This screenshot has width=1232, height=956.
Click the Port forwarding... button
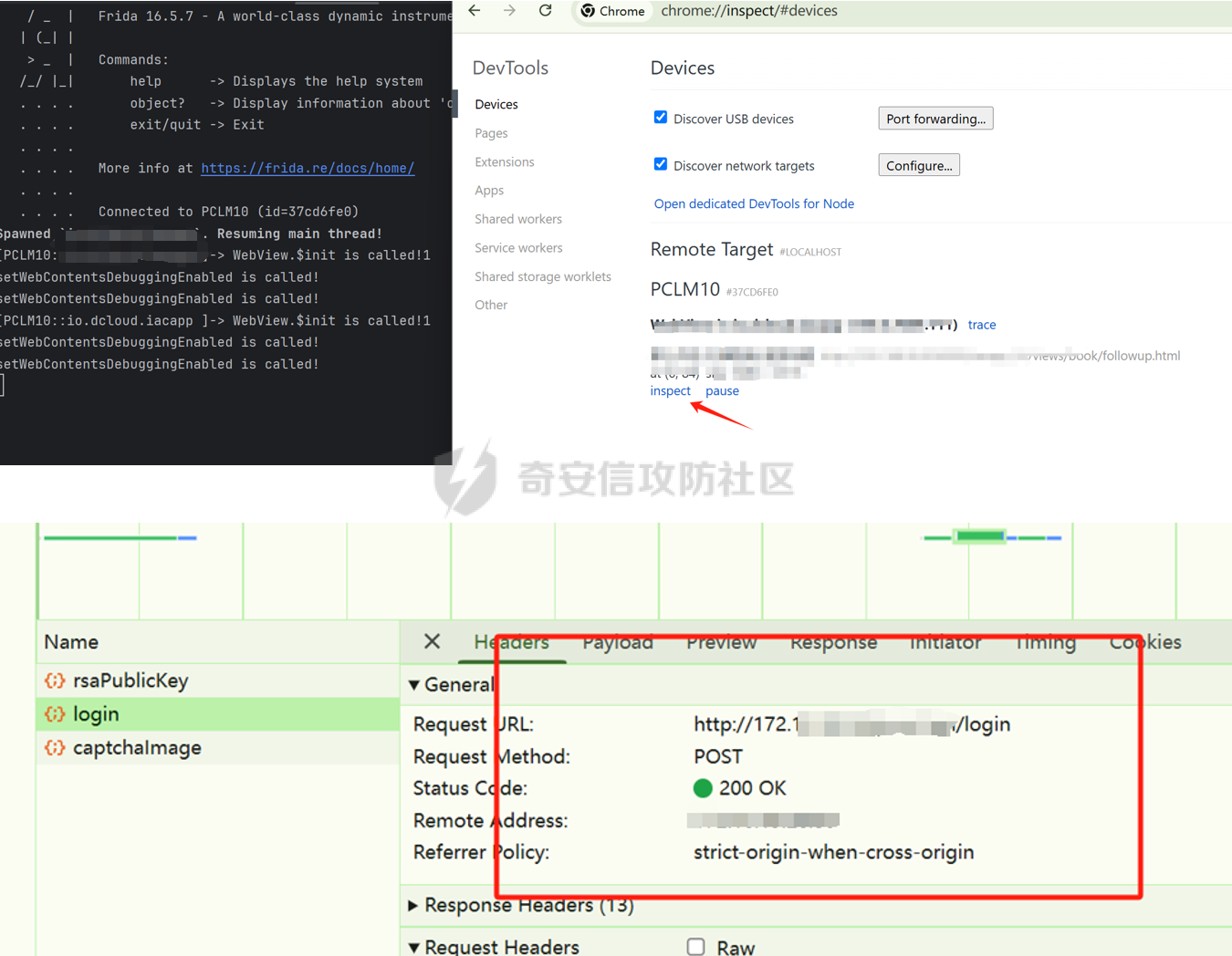click(935, 119)
